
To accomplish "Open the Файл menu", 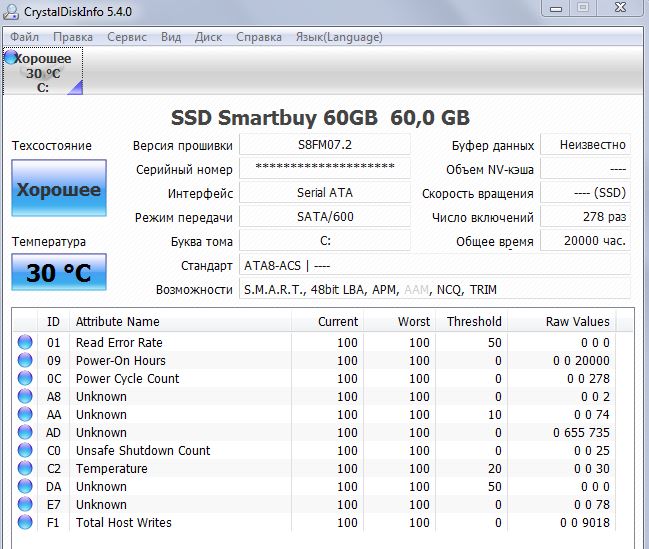I will click(24, 37).
